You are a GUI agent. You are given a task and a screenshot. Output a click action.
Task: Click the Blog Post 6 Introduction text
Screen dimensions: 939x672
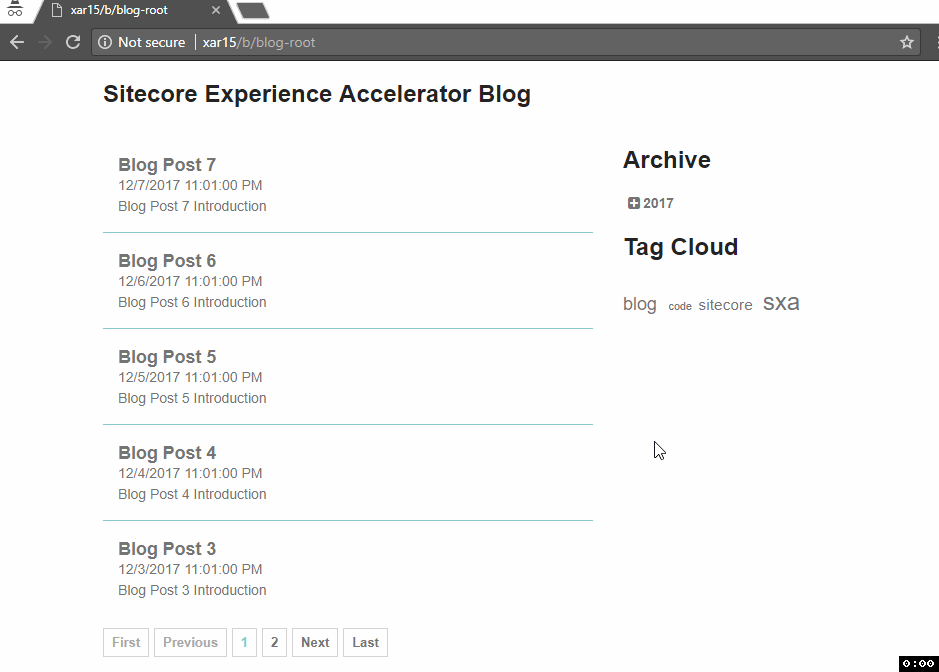coord(192,302)
